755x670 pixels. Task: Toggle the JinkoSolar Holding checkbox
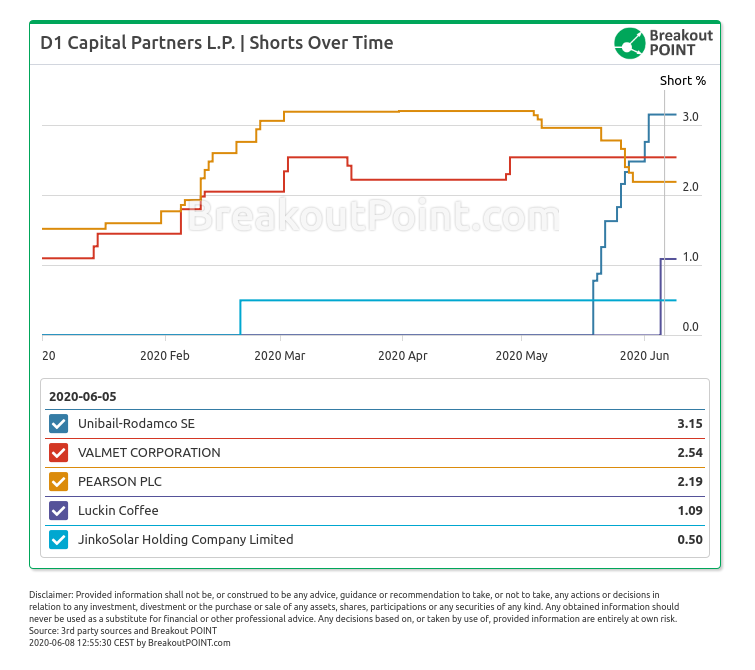[58, 540]
